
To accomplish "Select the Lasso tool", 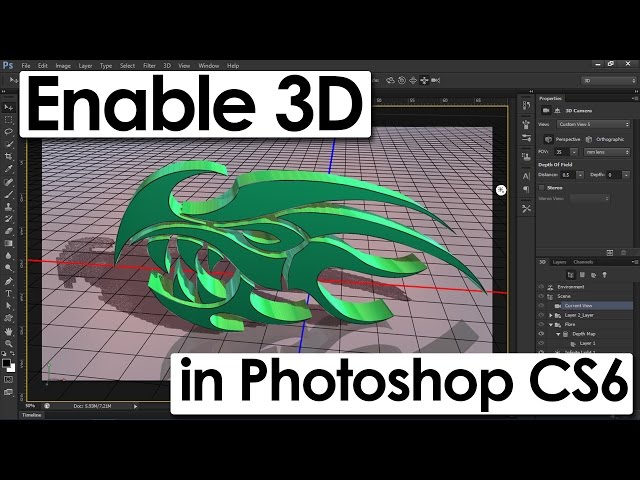I will click(x=9, y=132).
